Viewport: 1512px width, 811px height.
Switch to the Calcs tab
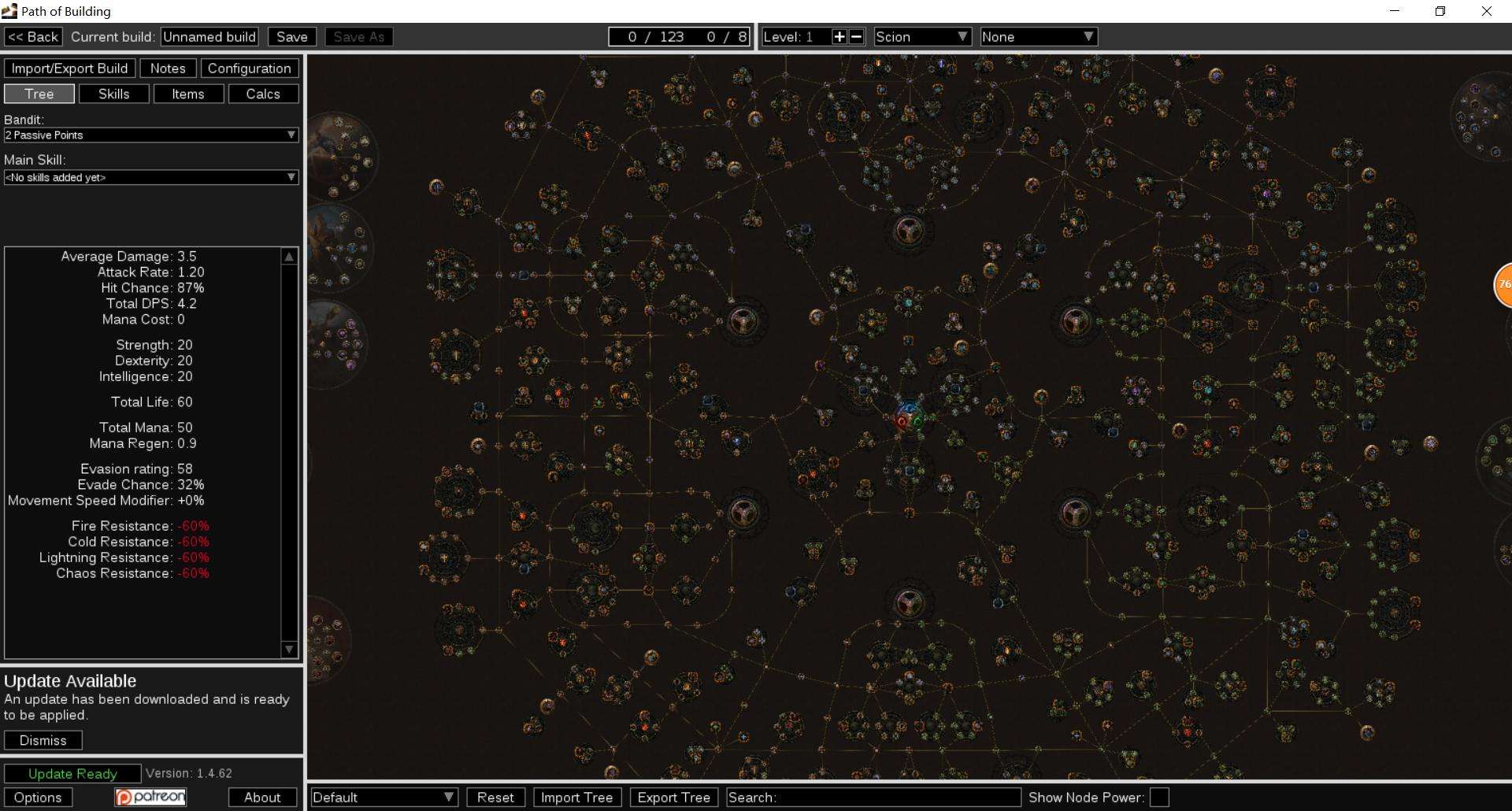coord(263,94)
